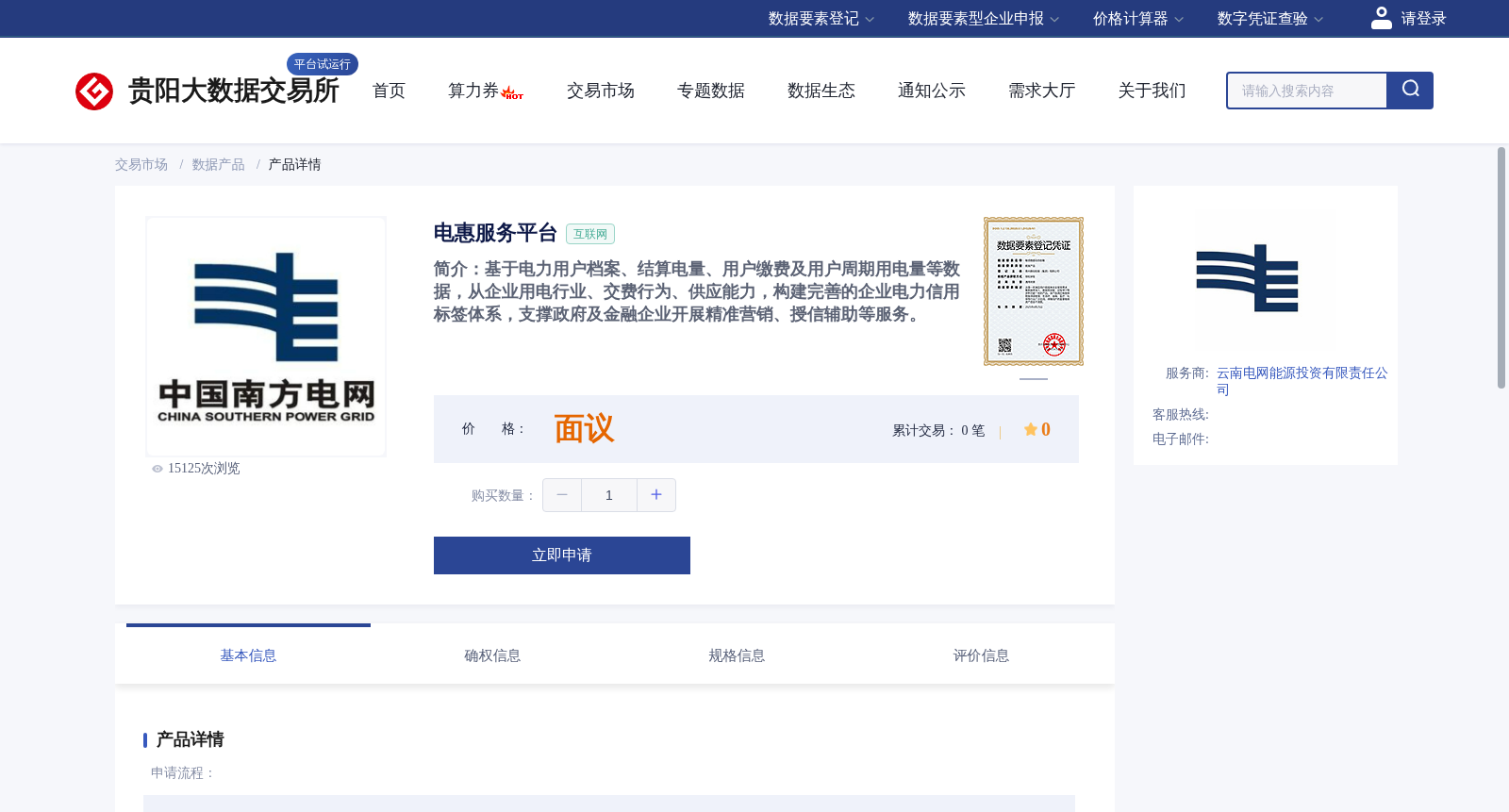Focus the 请输入搜索内容 search field

1307,91
